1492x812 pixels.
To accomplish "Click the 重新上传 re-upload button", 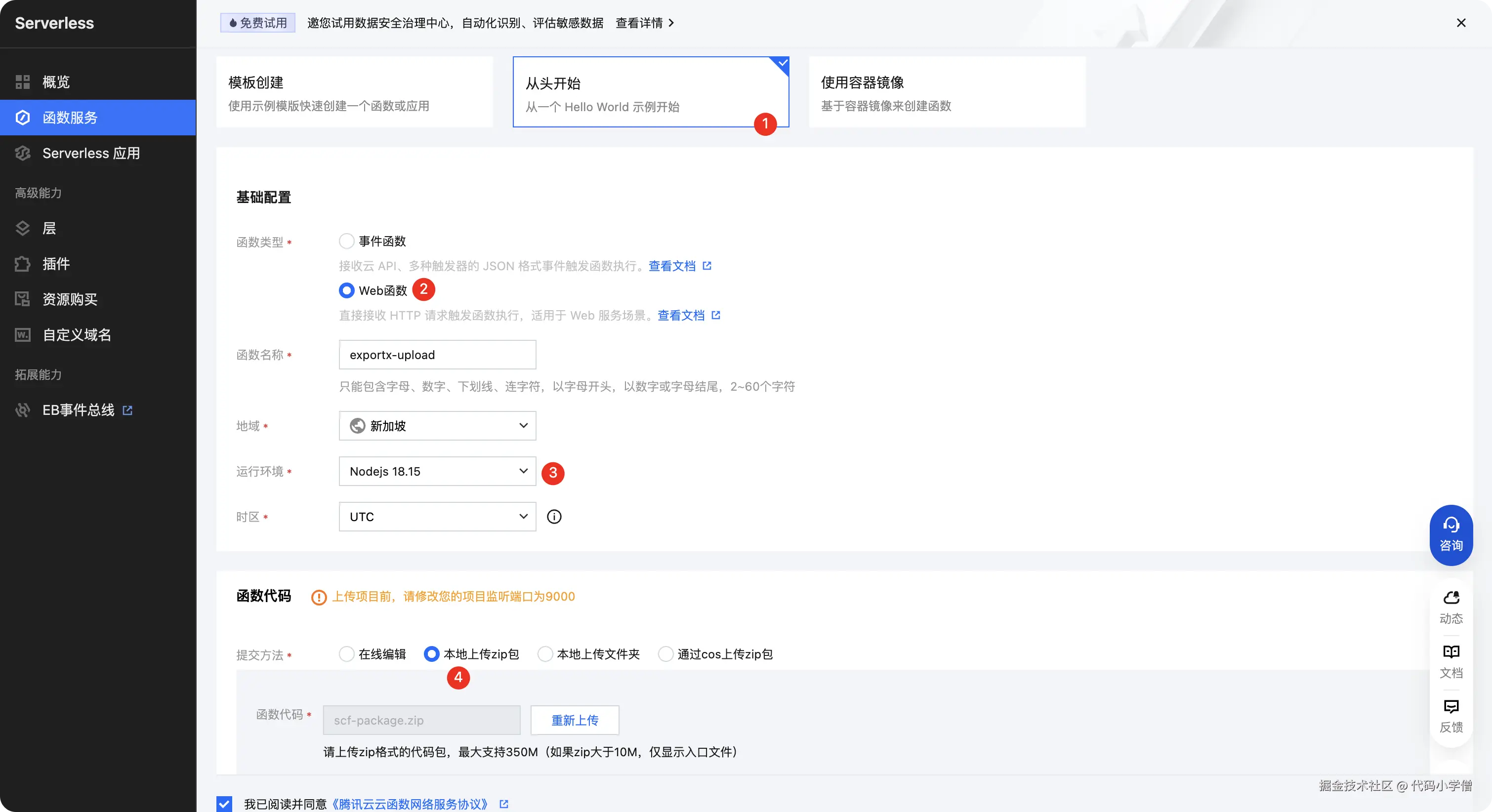I will tap(575, 720).
